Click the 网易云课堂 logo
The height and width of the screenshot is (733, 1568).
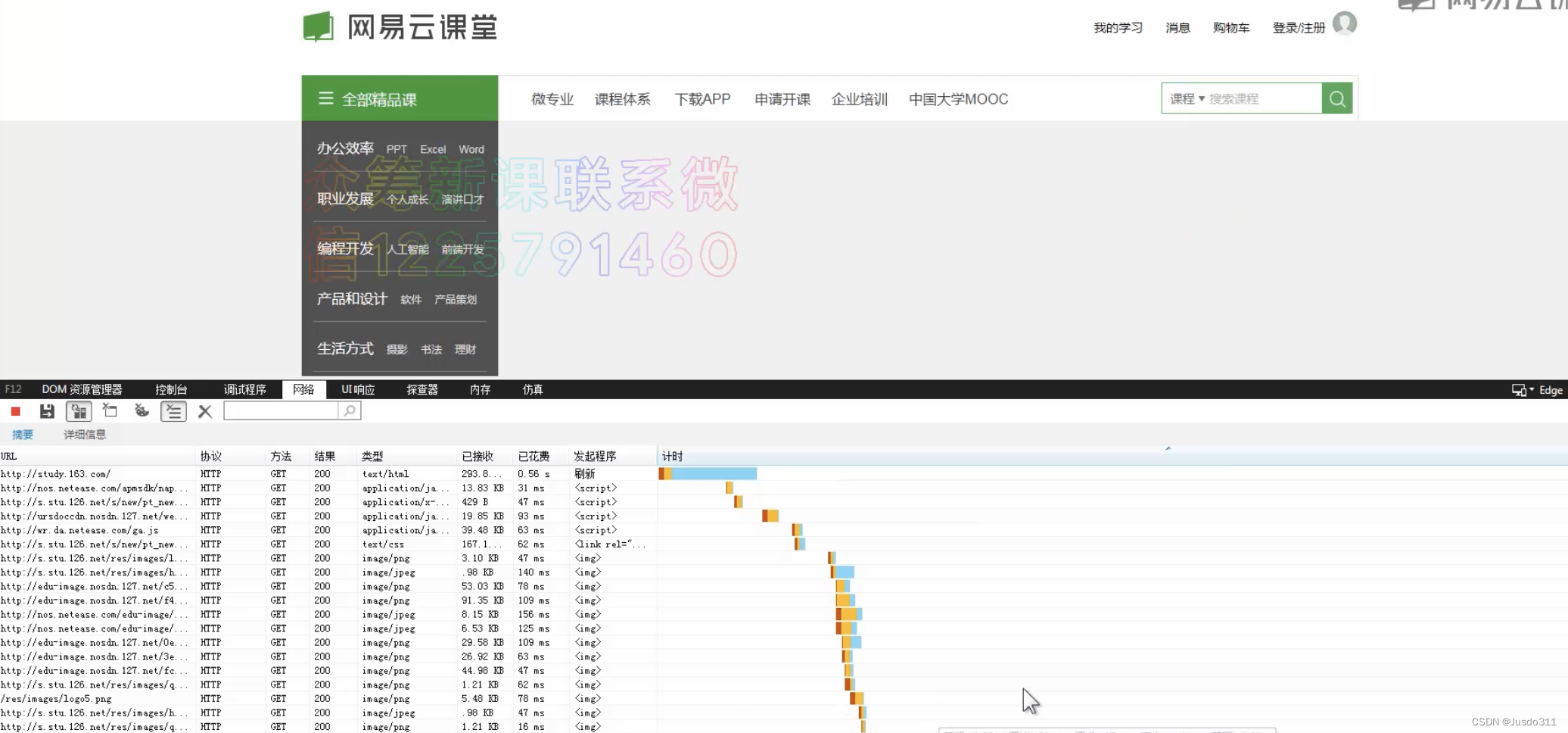[400, 27]
